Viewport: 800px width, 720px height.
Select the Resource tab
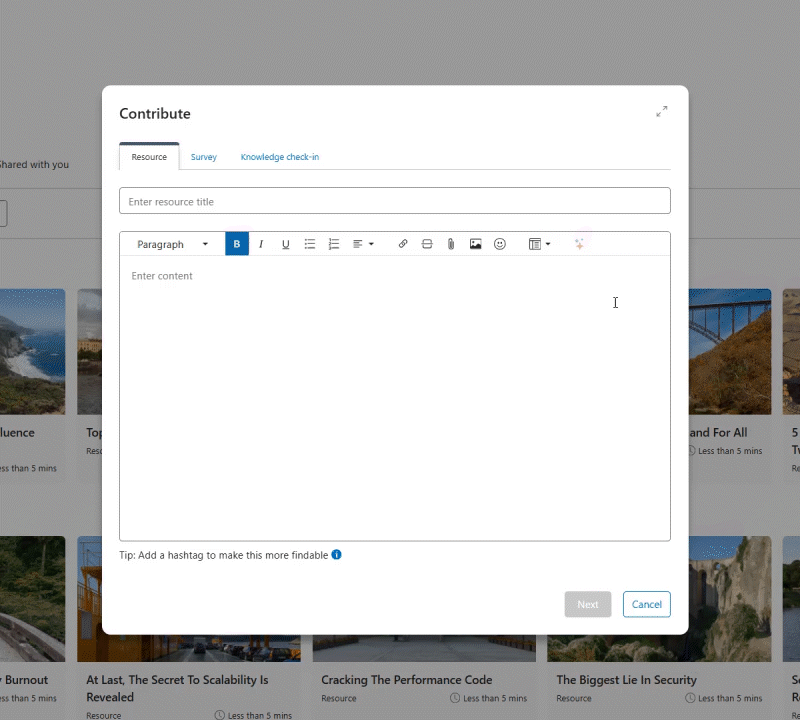[149, 157]
